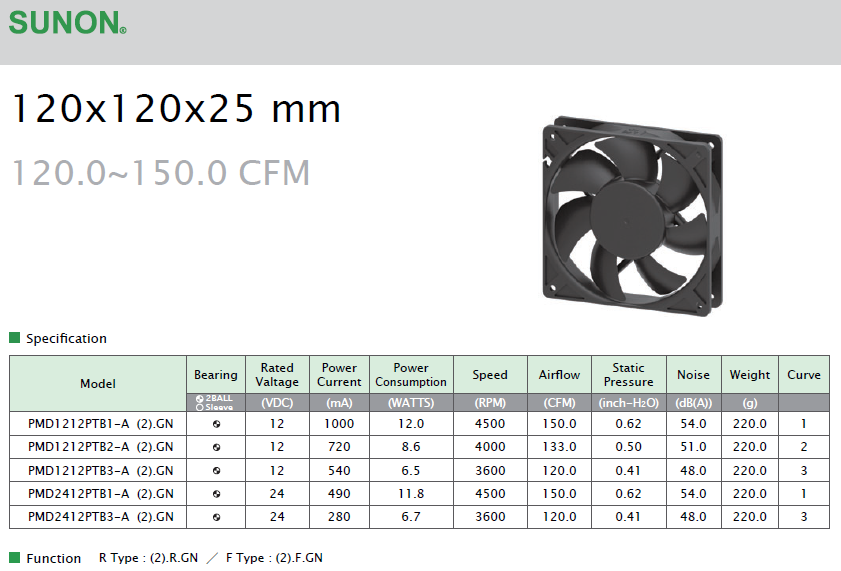The width and height of the screenshot is (841, 571).
Task: Click the Model column header
Action: (98, 383)
